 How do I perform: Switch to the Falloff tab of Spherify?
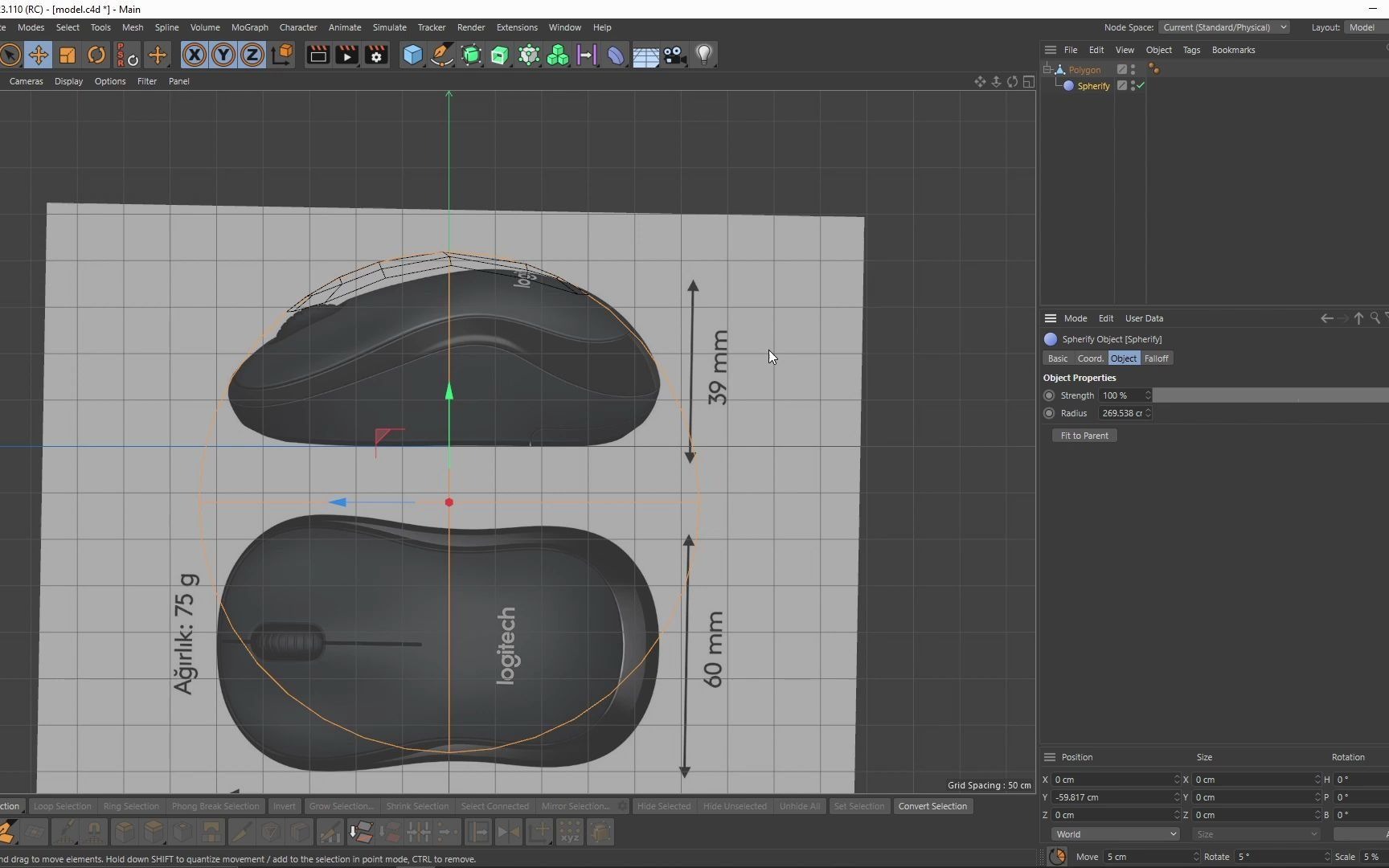pyautogui.click(x=1157, y=358)
